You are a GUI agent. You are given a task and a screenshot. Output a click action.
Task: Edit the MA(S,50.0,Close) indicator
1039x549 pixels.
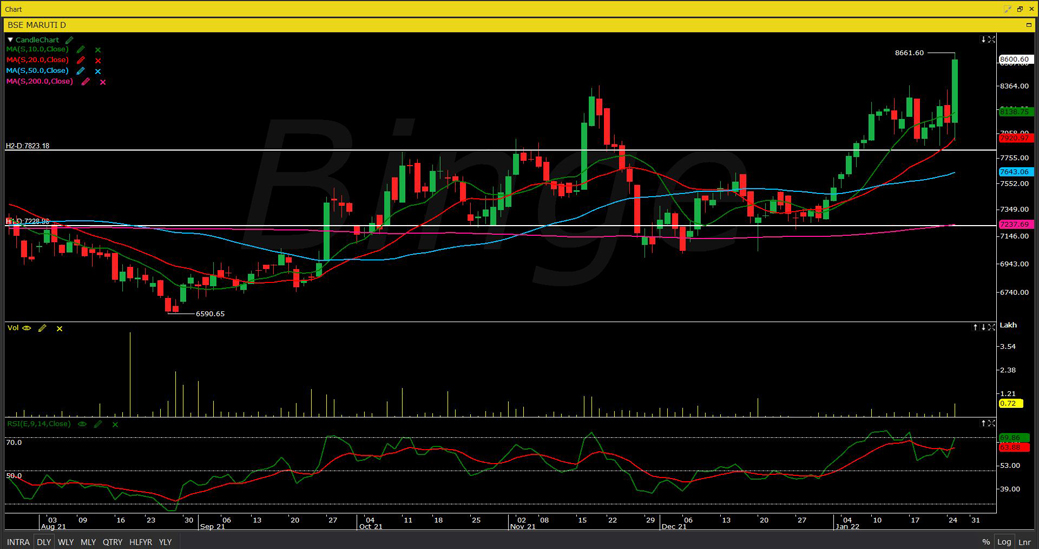pyautogui.click(x=80, y=71)
